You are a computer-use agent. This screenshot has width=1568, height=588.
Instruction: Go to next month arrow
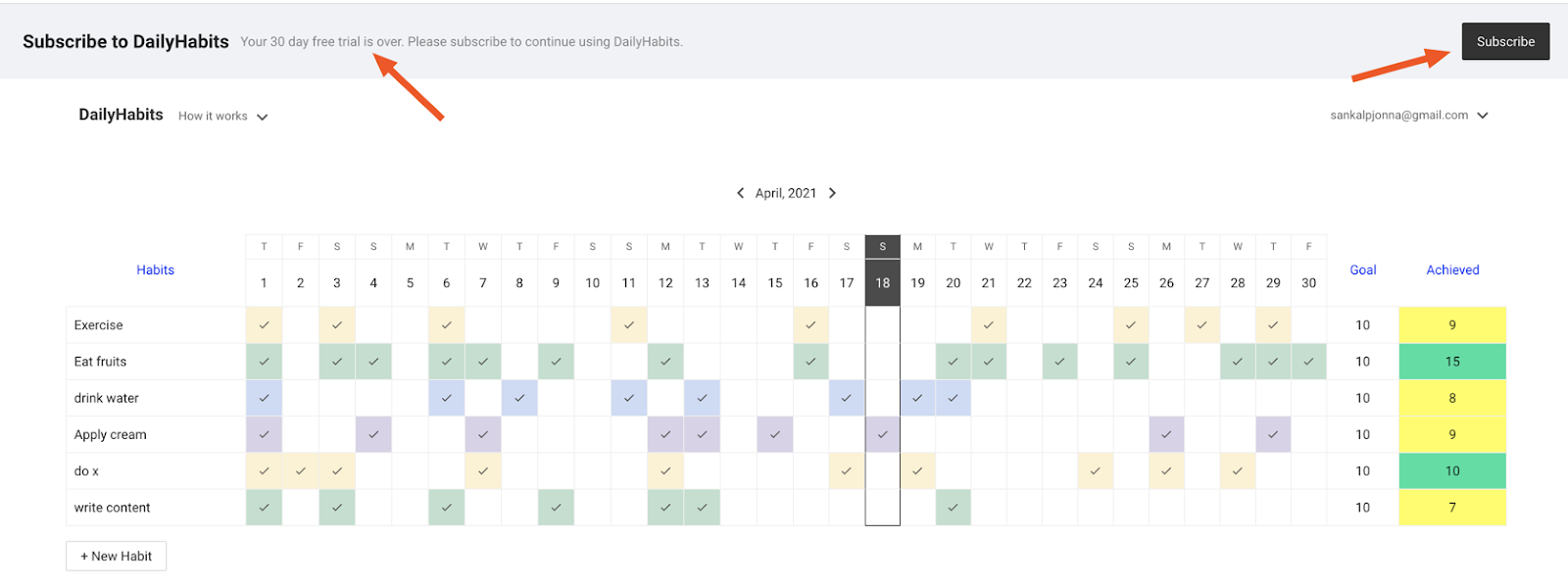coord(832,193)
